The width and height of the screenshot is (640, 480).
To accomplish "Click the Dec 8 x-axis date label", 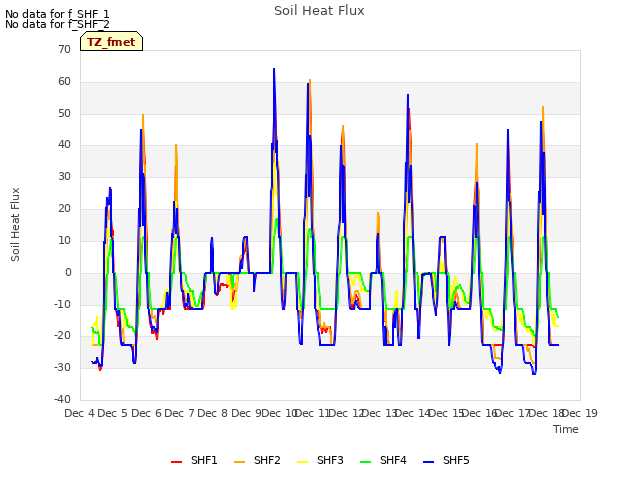I will click(213, 413).
